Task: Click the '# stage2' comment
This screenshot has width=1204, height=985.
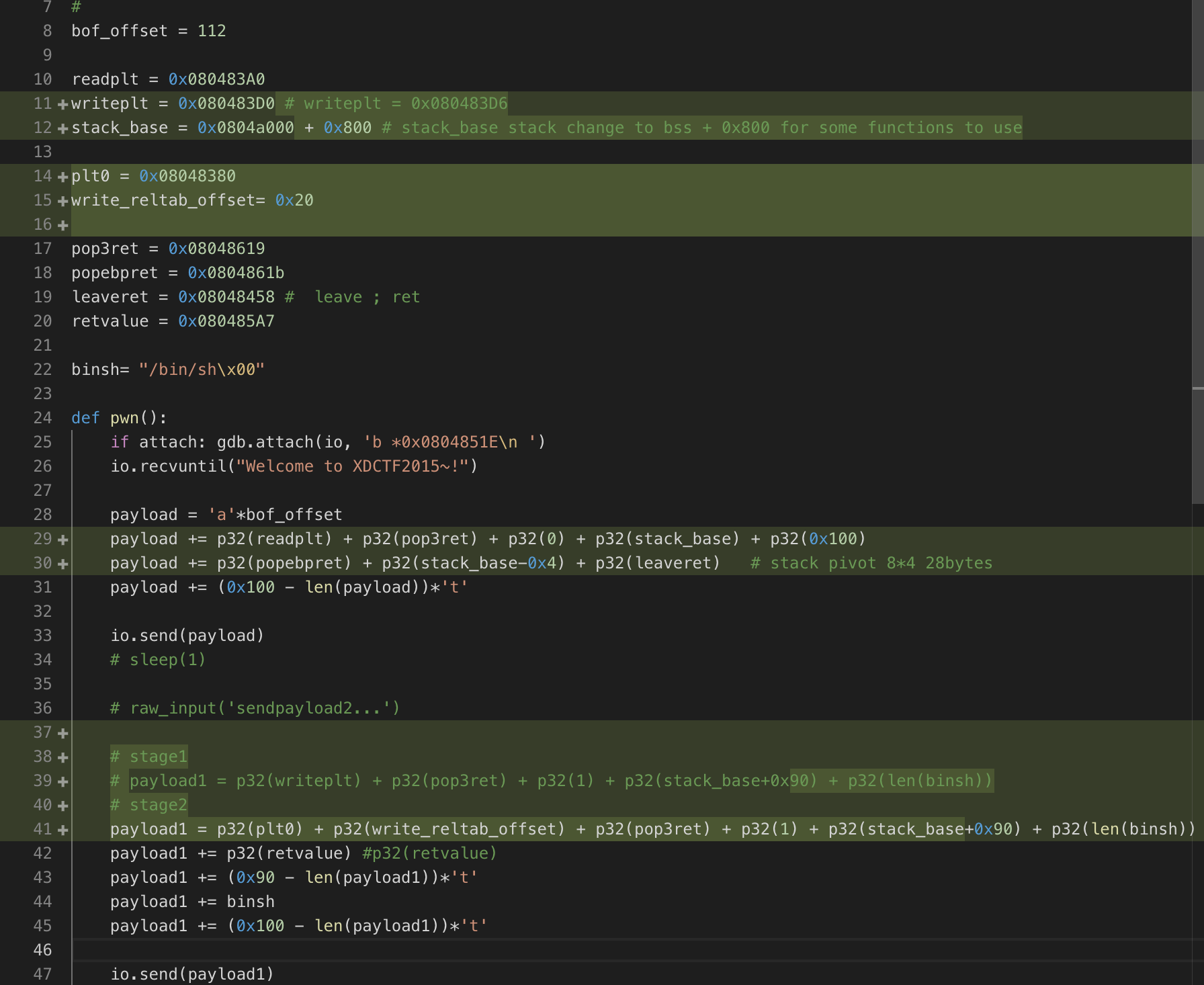Action: pyautogui.click(x=148, y=805)
